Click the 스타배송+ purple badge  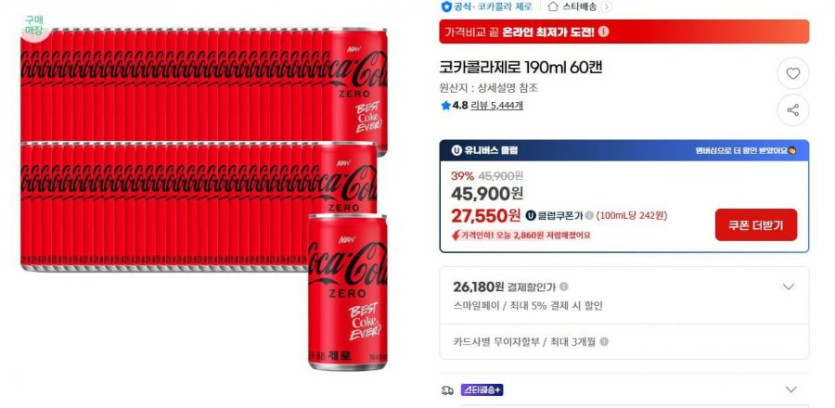[481, 390]
